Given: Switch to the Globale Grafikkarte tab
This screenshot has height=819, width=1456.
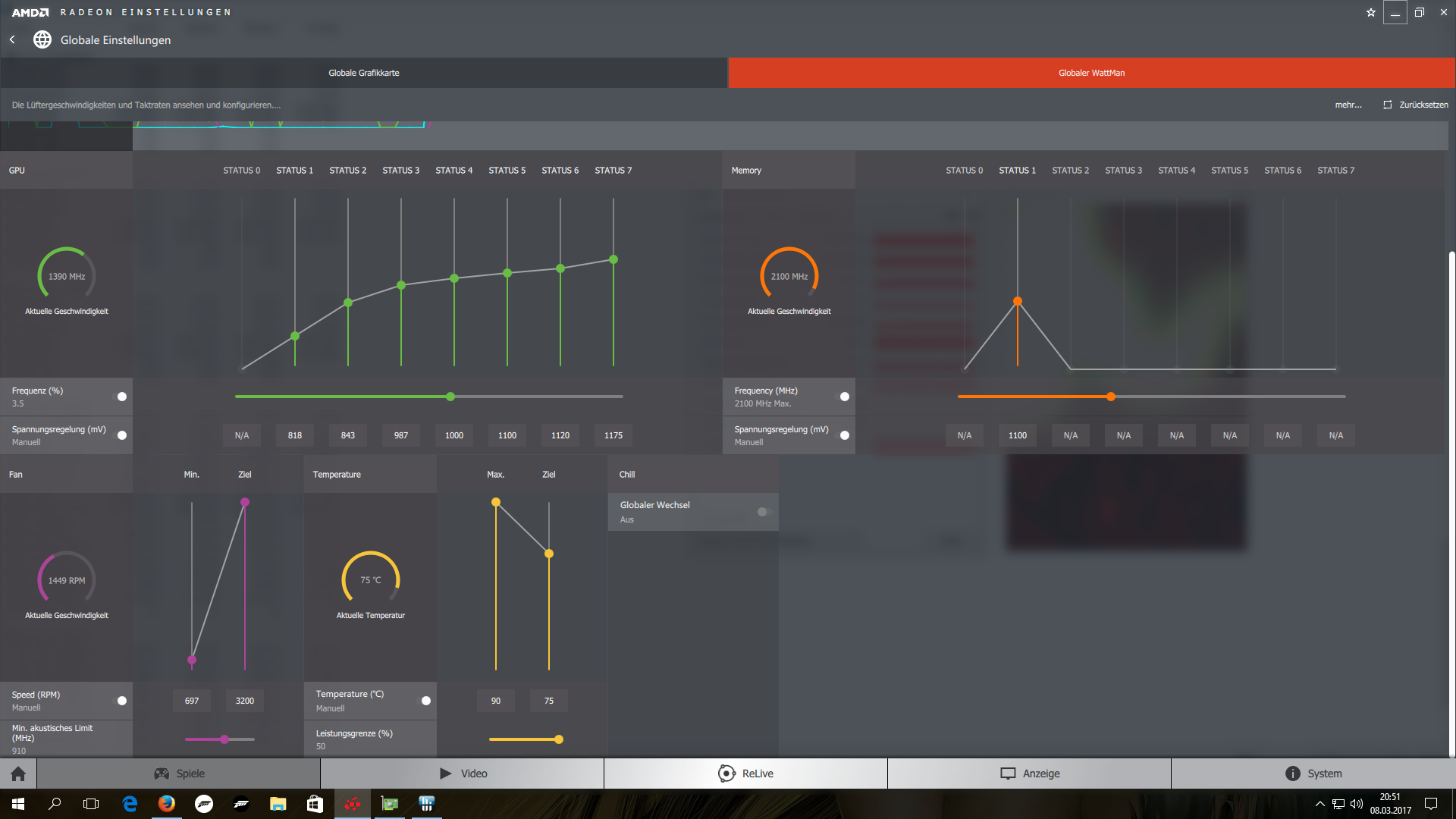Looking at the screenshot, I should click(364, 73).
